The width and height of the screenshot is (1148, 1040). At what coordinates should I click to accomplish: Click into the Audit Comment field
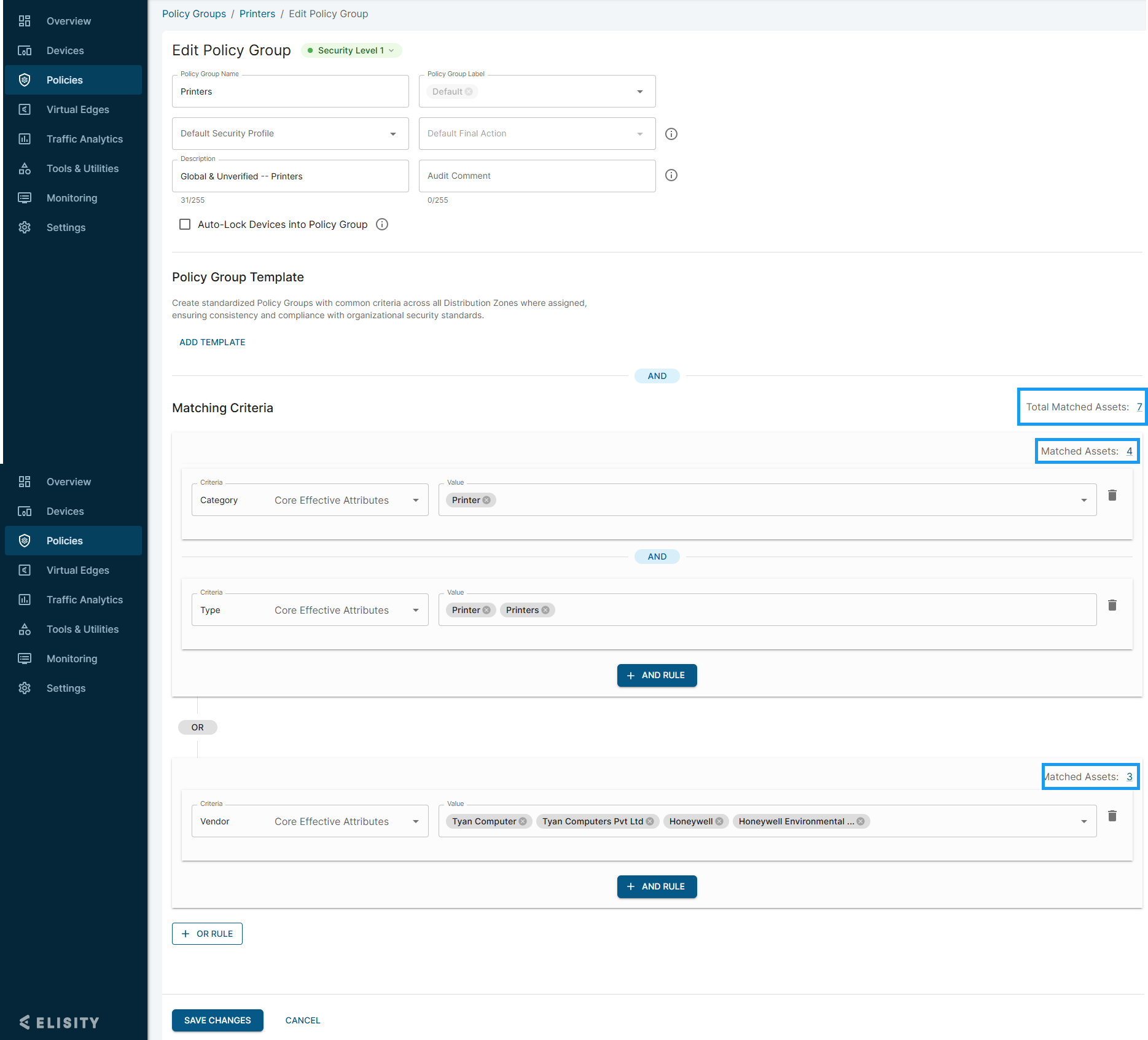pos(537,176)
